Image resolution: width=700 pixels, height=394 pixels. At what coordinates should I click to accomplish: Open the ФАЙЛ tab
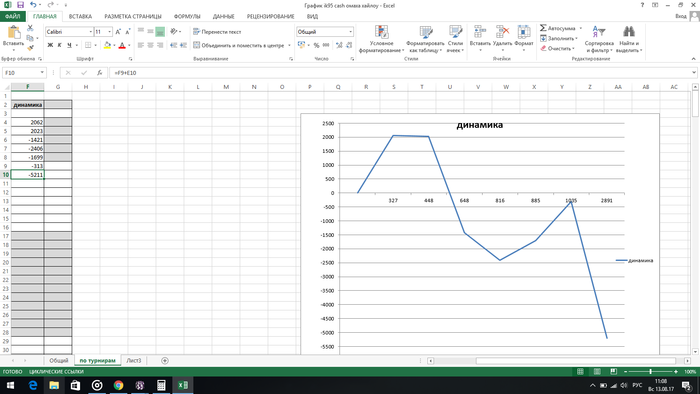pos(12,17)
